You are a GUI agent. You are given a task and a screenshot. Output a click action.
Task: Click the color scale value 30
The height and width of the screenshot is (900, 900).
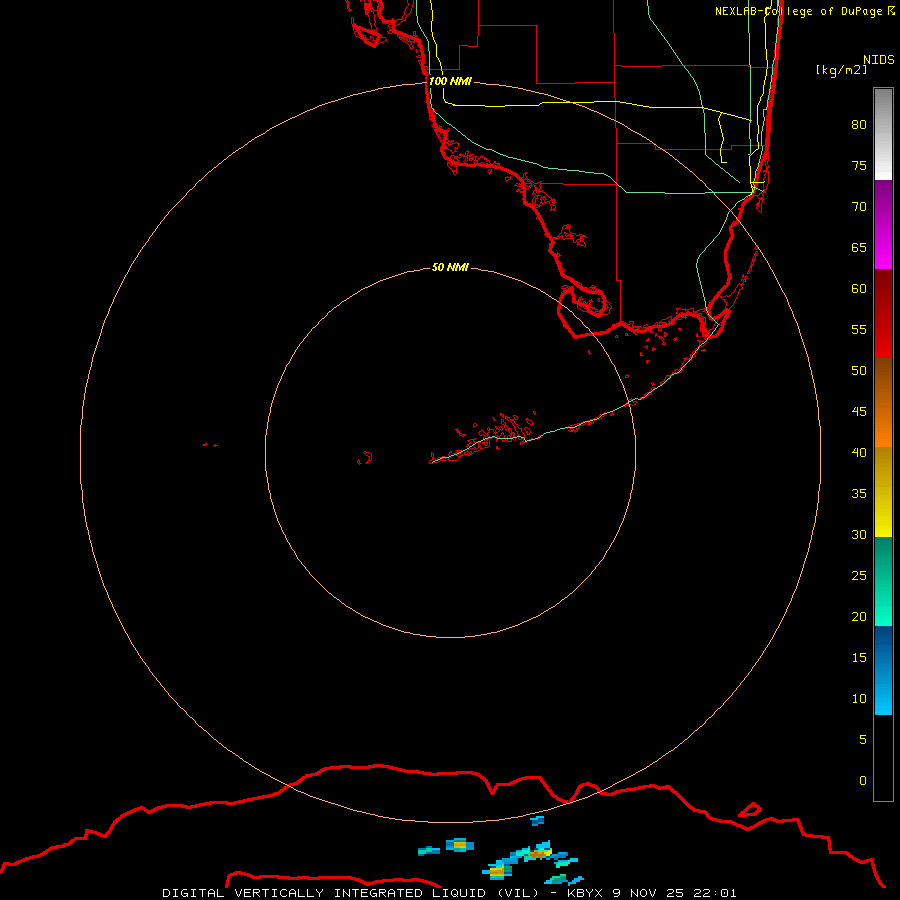pyautogui.click(x=859, y=534)
